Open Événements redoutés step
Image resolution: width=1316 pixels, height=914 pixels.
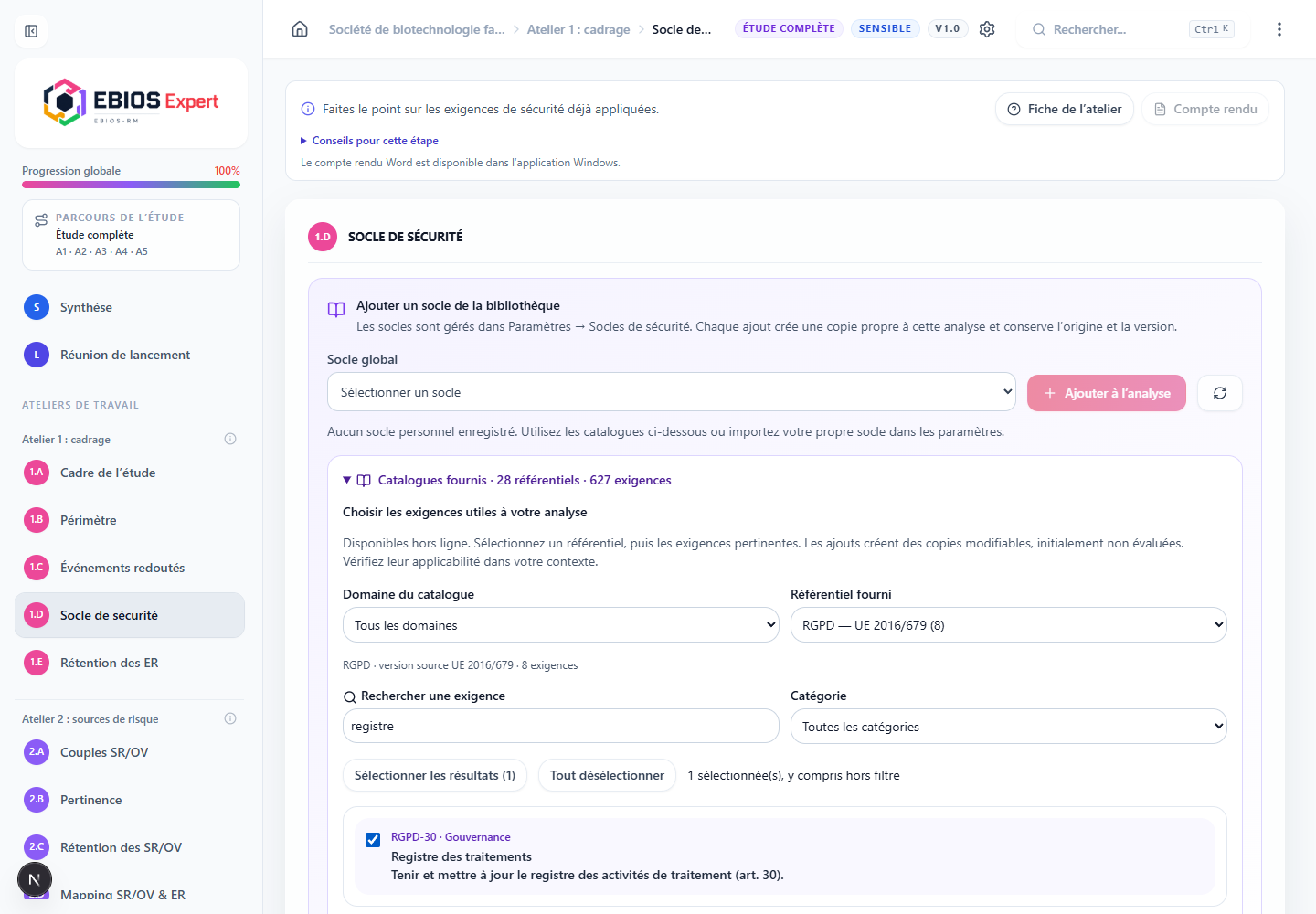coord(130,568)
